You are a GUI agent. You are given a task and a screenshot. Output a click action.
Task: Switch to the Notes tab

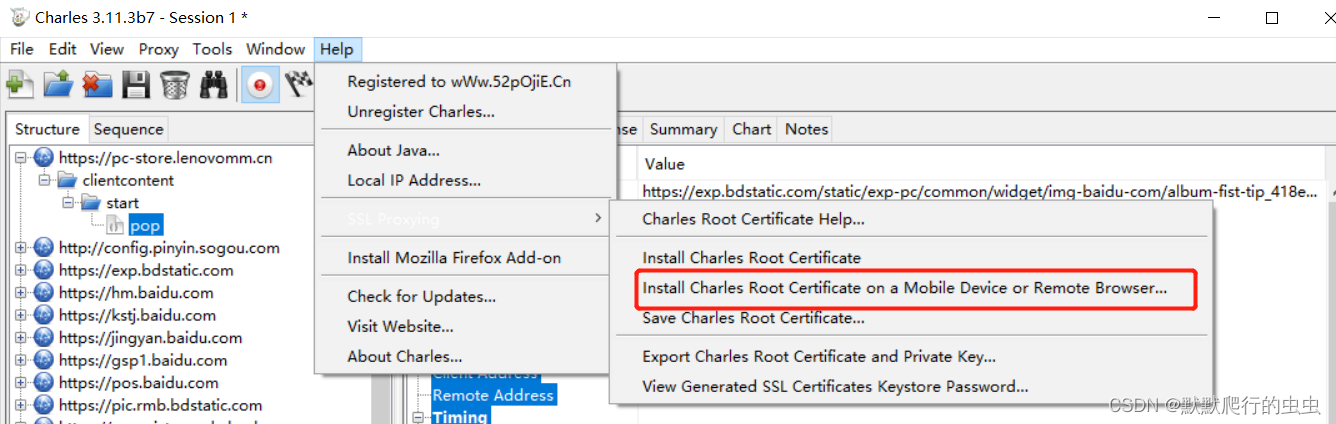coord(806,129)
